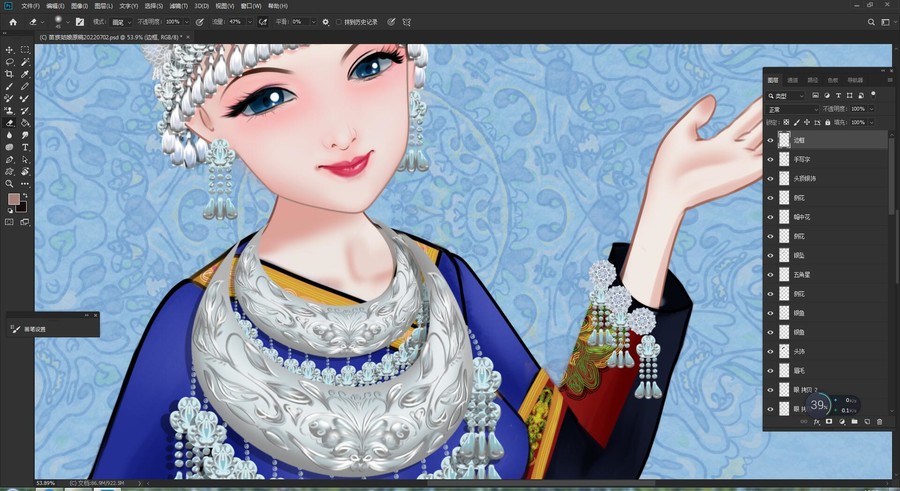Viewport: 900px width, 491px height.
Task: Change screen mode icon in toolbox
Action: pyautogui.click(x=25, y=222)
